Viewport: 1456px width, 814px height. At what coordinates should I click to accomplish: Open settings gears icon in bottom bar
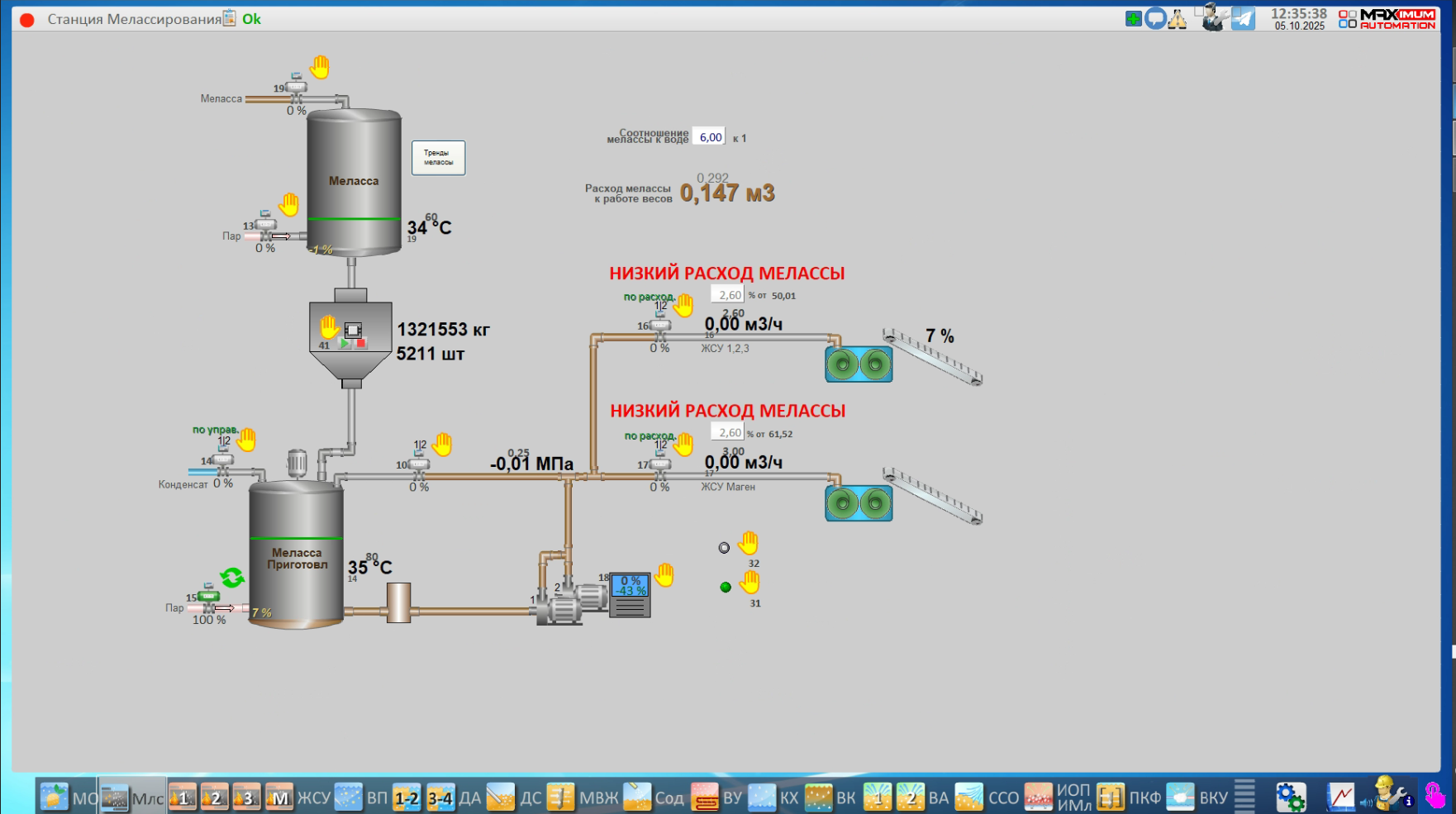pos(1290,797)
